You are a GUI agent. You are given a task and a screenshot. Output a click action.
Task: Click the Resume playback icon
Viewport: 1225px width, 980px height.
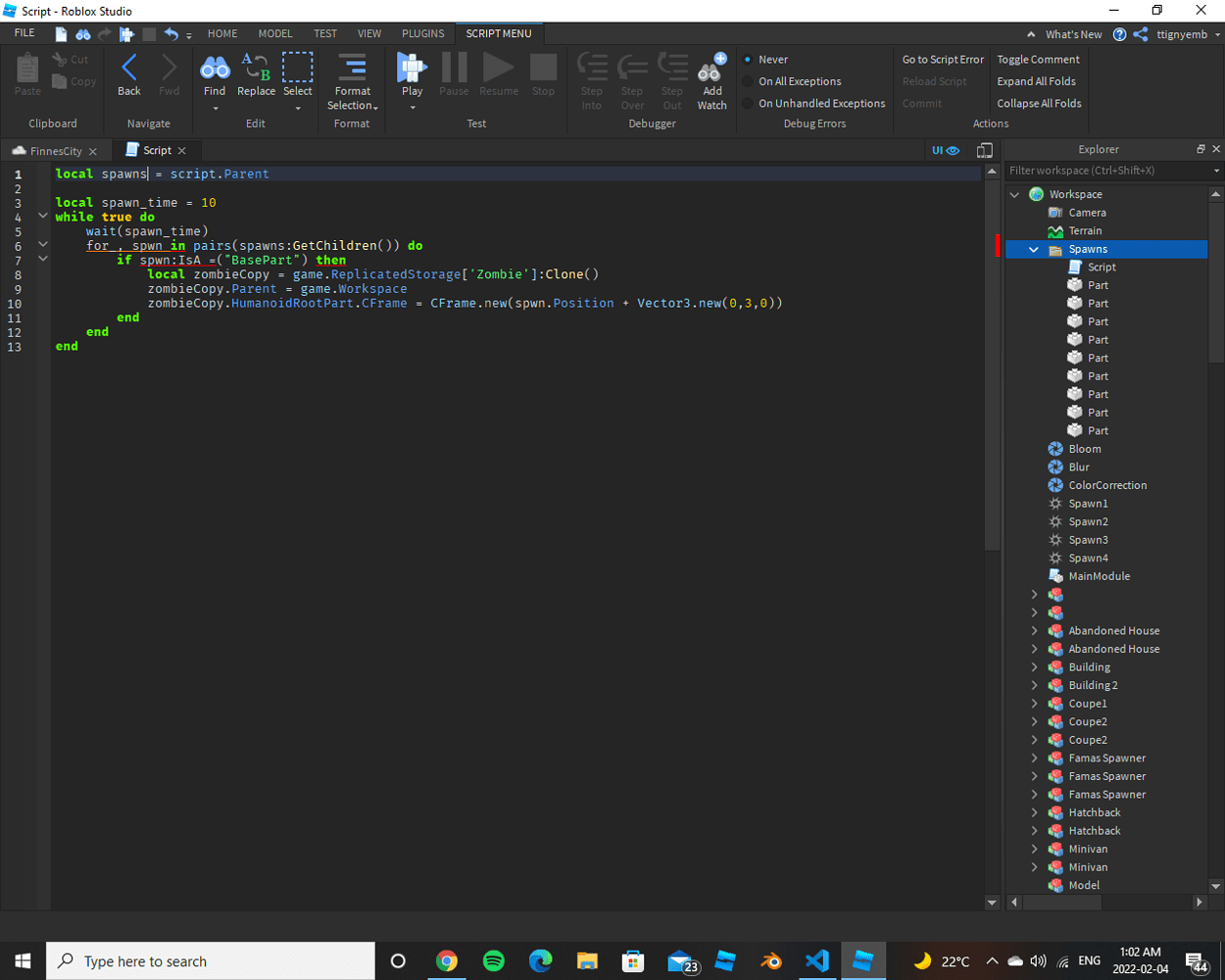click(498, 67)
